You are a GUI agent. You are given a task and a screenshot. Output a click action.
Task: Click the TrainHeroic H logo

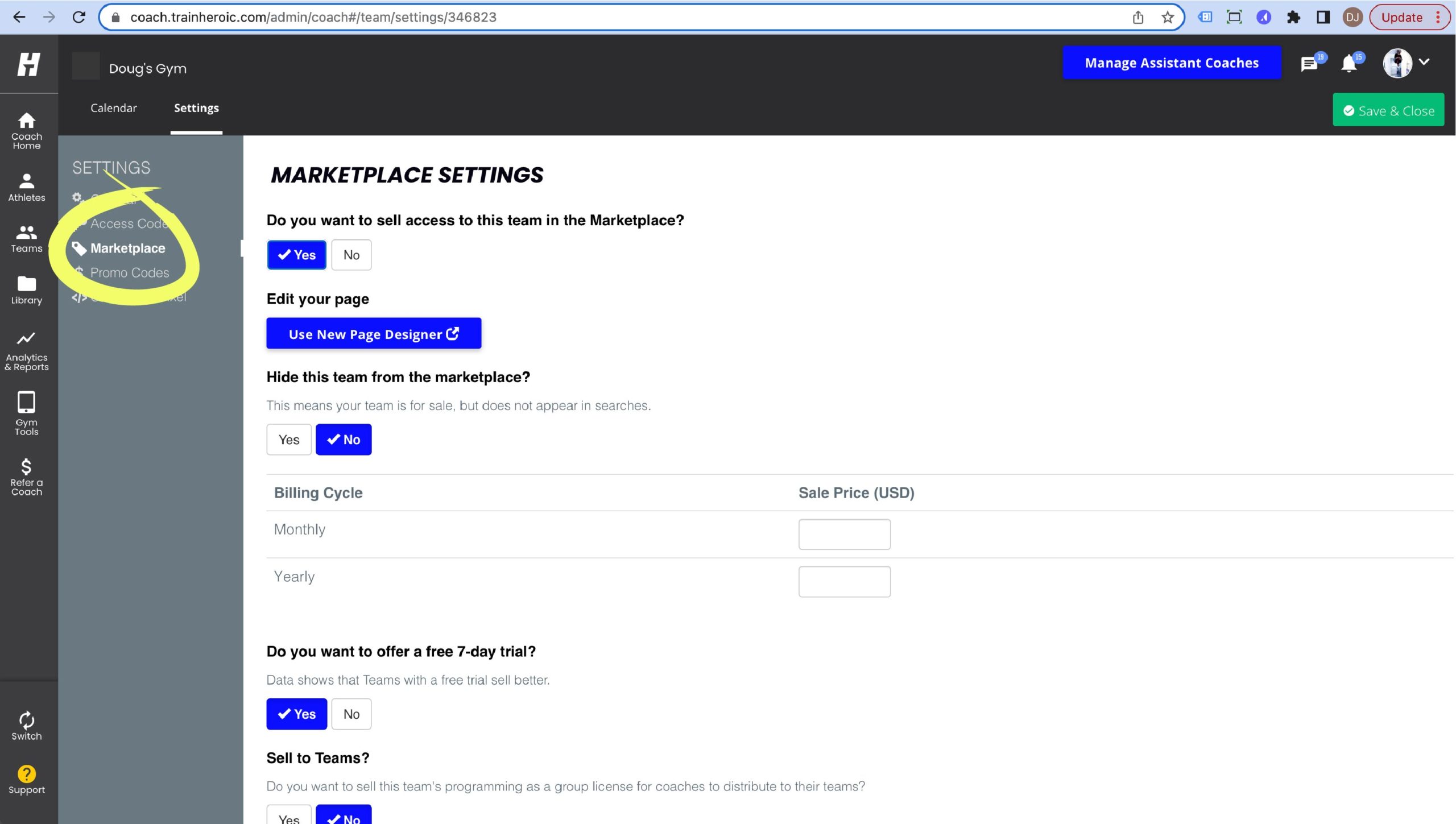[28, 64]
